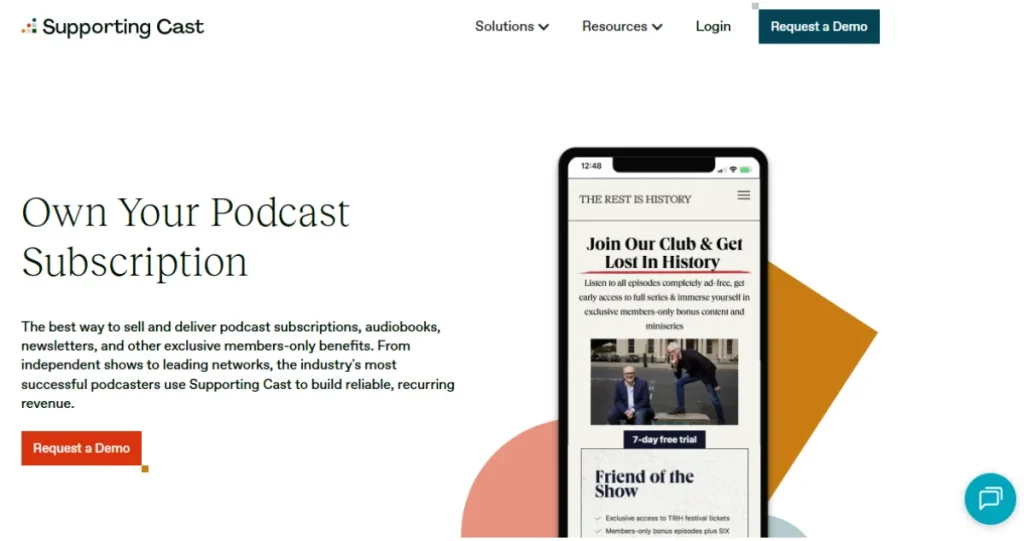Click the podcast hosts photo in phone
This screenshot has height=541, width=1024.
(x=664, y=382)
